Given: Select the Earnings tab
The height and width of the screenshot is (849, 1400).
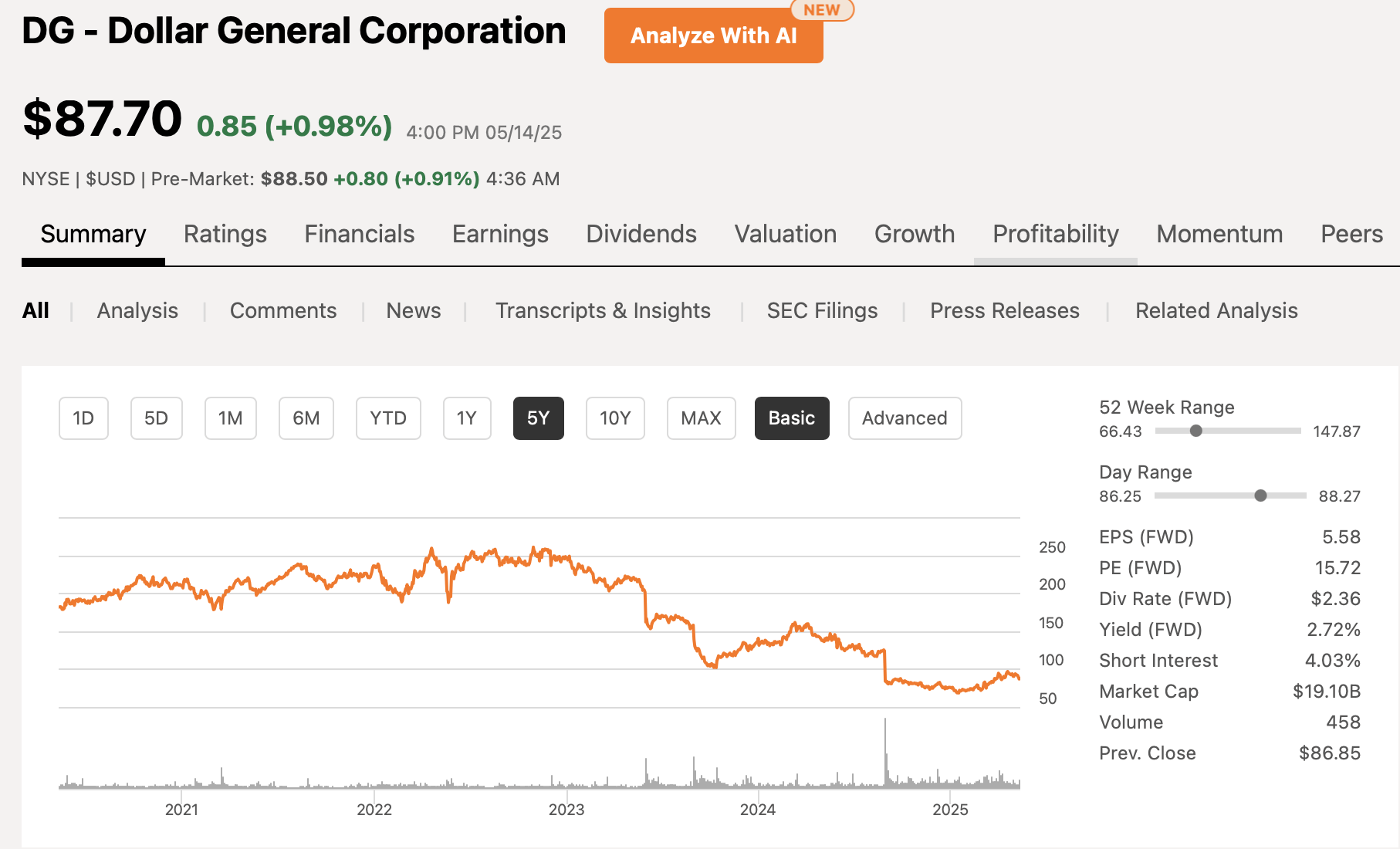Looking at the screenshot, I should pos(499,234).
